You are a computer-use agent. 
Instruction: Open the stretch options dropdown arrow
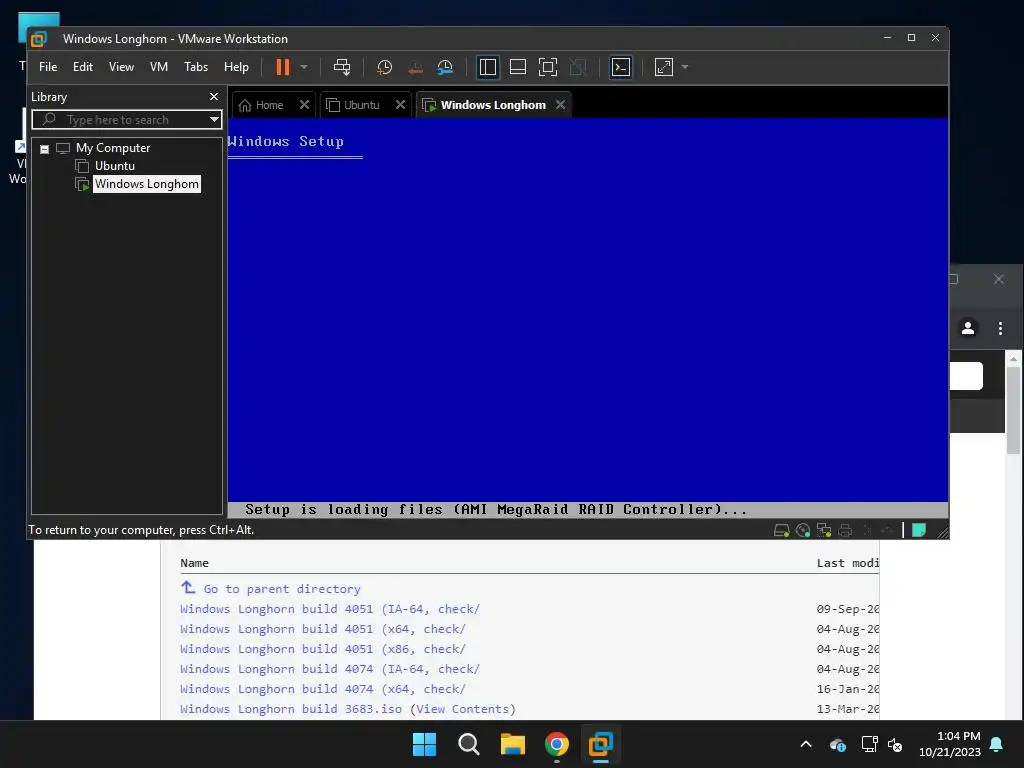(x=684, y=67)
